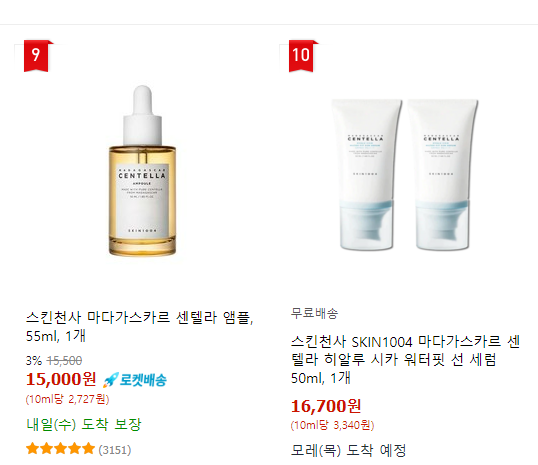
Task: Click the rocket delivery 로켓배송 badge
Action: click(135, 380)
